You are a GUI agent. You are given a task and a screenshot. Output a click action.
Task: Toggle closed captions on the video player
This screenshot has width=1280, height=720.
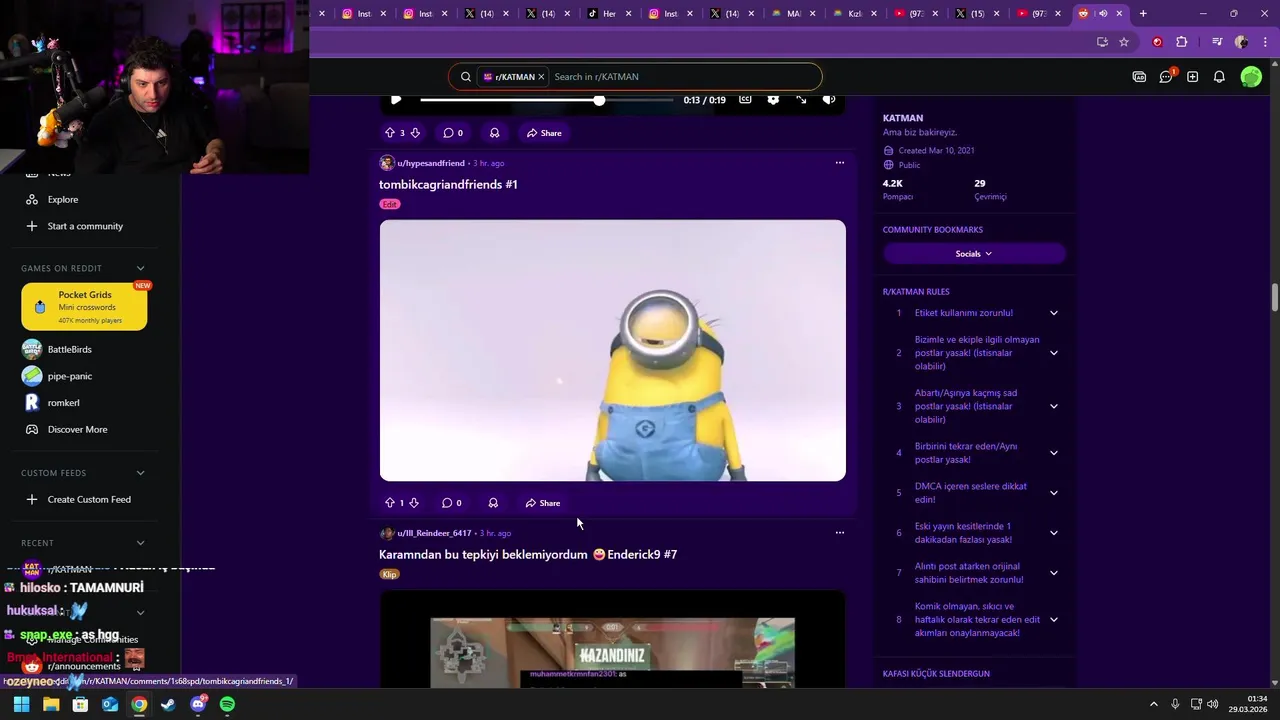pyautogui.click(x=745, y=99)
